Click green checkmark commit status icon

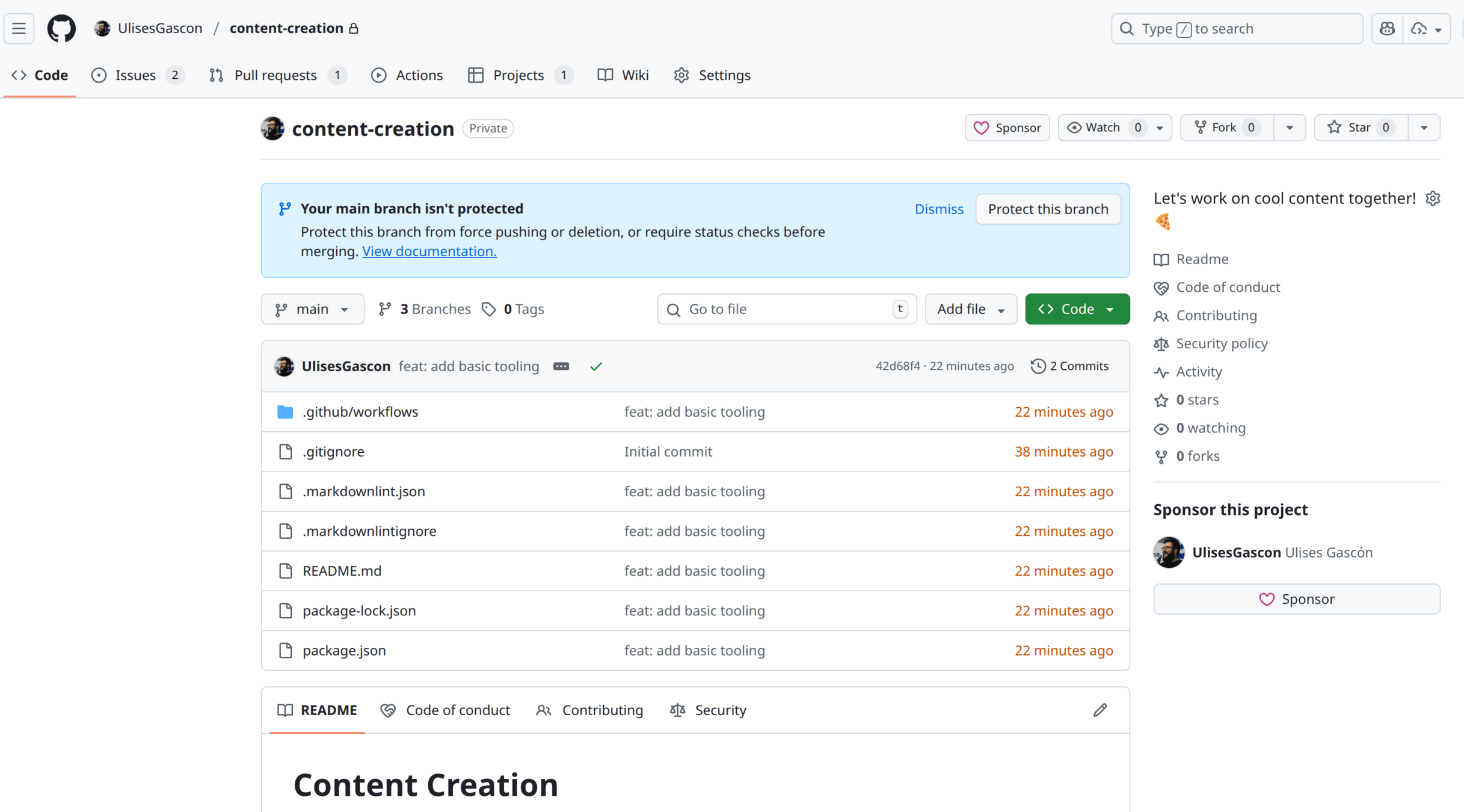point(595,366)
